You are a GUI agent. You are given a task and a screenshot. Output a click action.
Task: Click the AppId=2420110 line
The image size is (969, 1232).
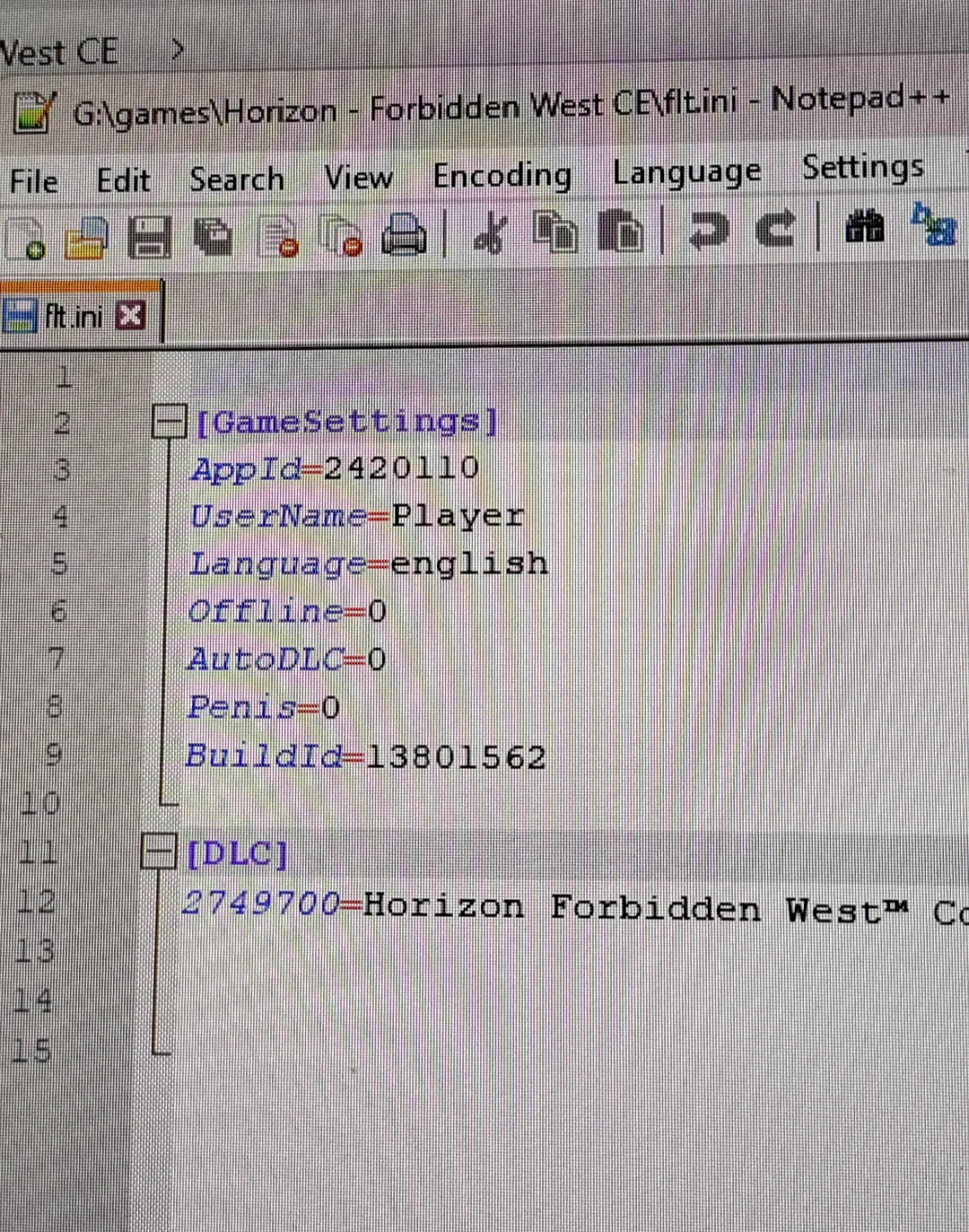(336, 469)
